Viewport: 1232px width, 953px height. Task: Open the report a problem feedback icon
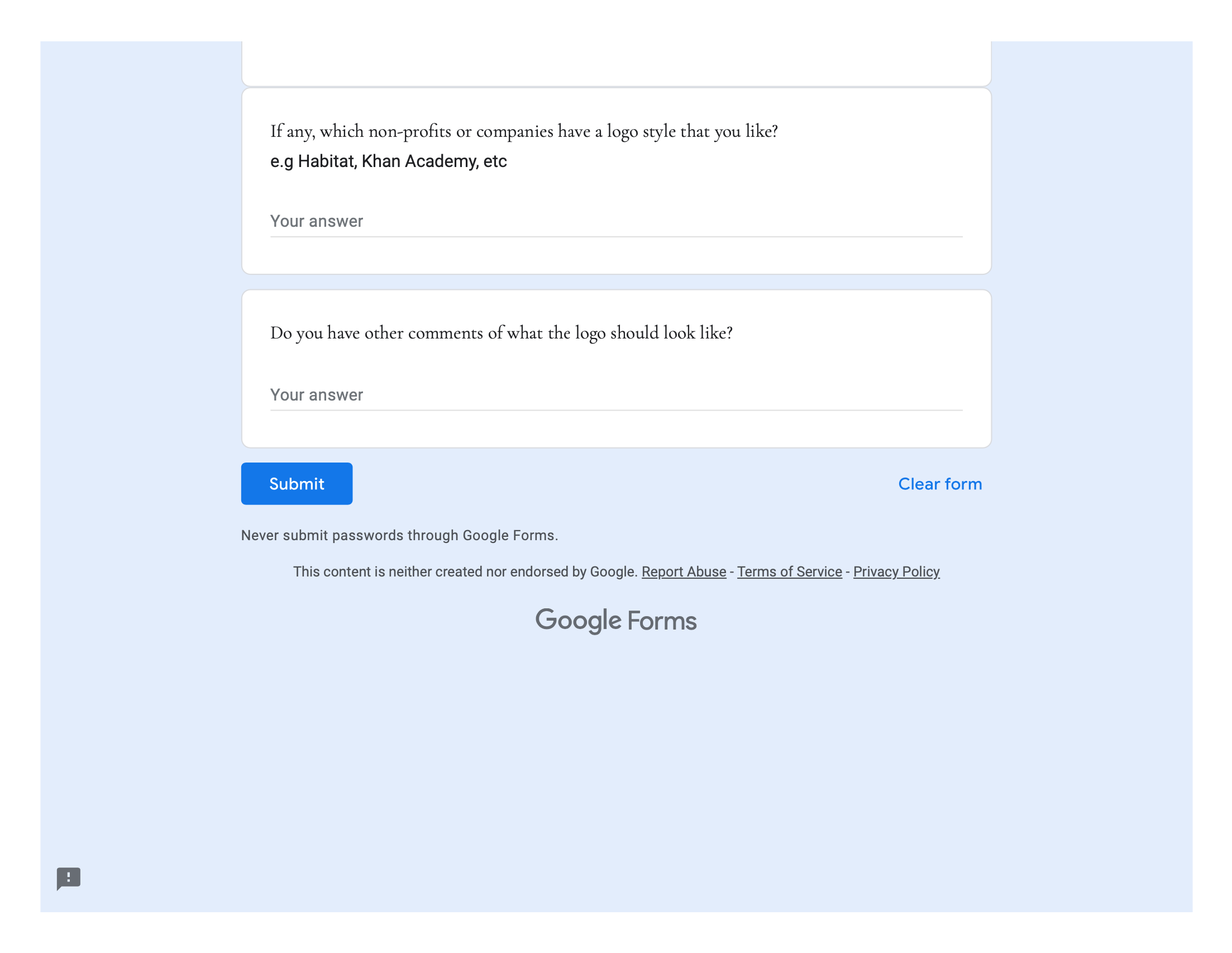pos(68,879)
